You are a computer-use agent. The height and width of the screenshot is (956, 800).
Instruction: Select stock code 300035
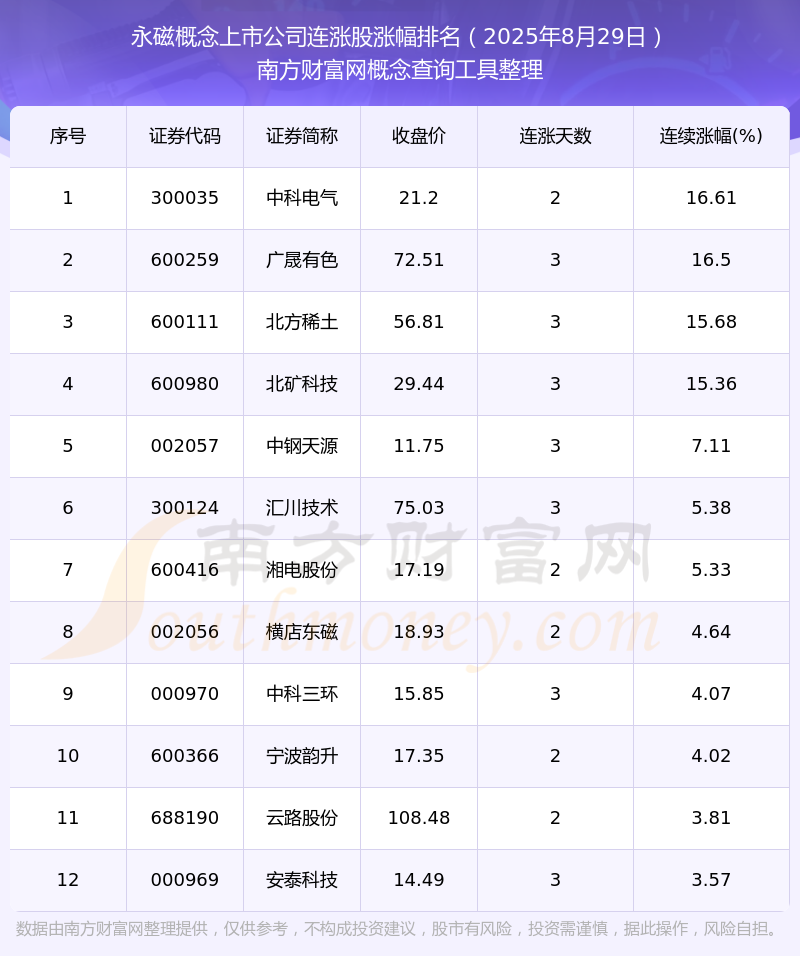(x=185, y=198)
